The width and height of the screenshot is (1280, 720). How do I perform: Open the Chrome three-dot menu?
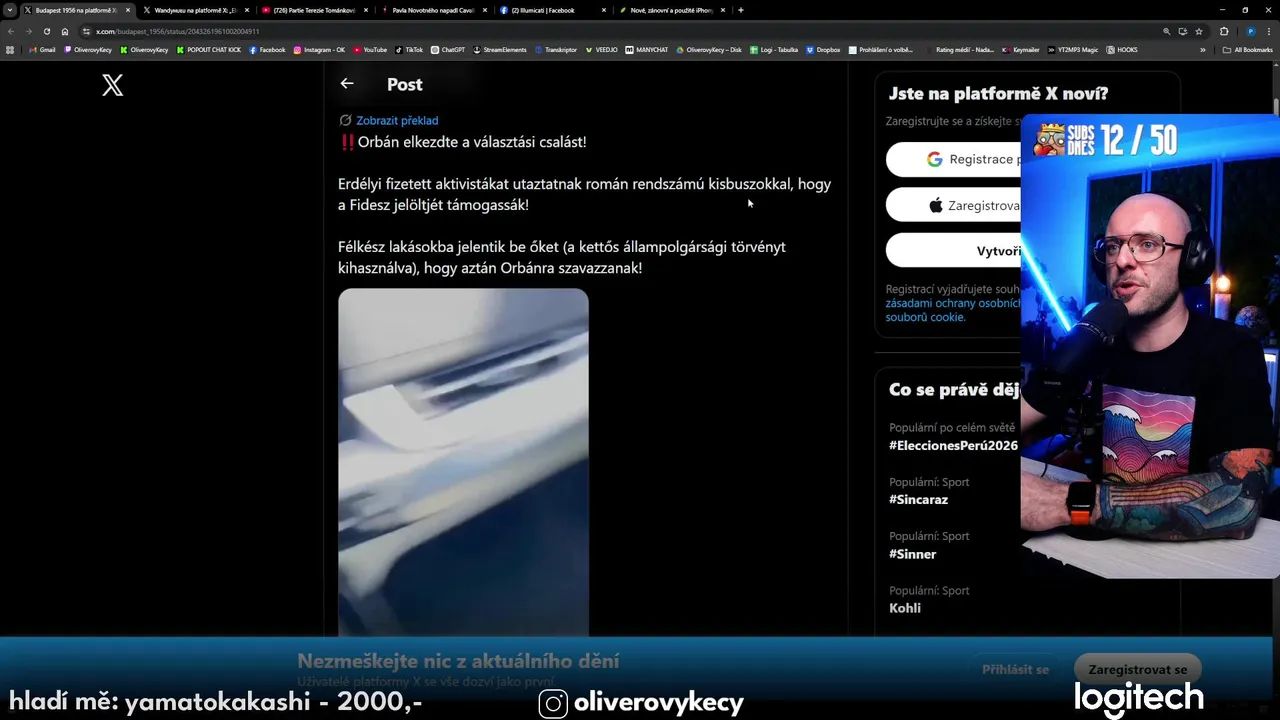point(1269,31)
